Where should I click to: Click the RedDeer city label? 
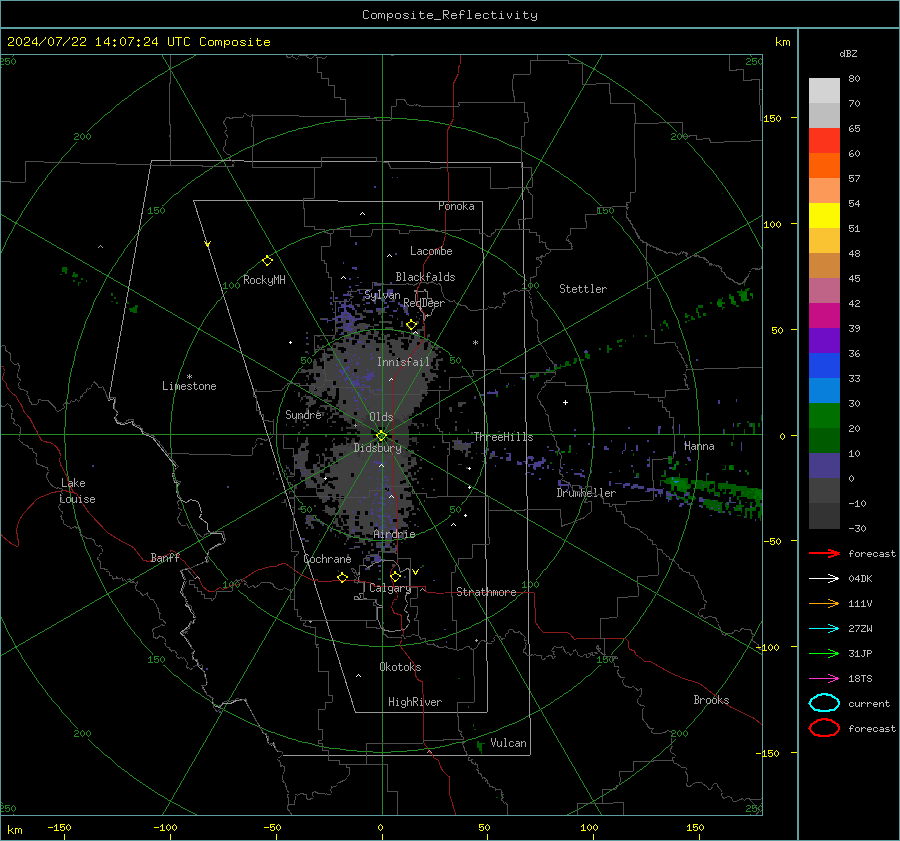[424, 303]
